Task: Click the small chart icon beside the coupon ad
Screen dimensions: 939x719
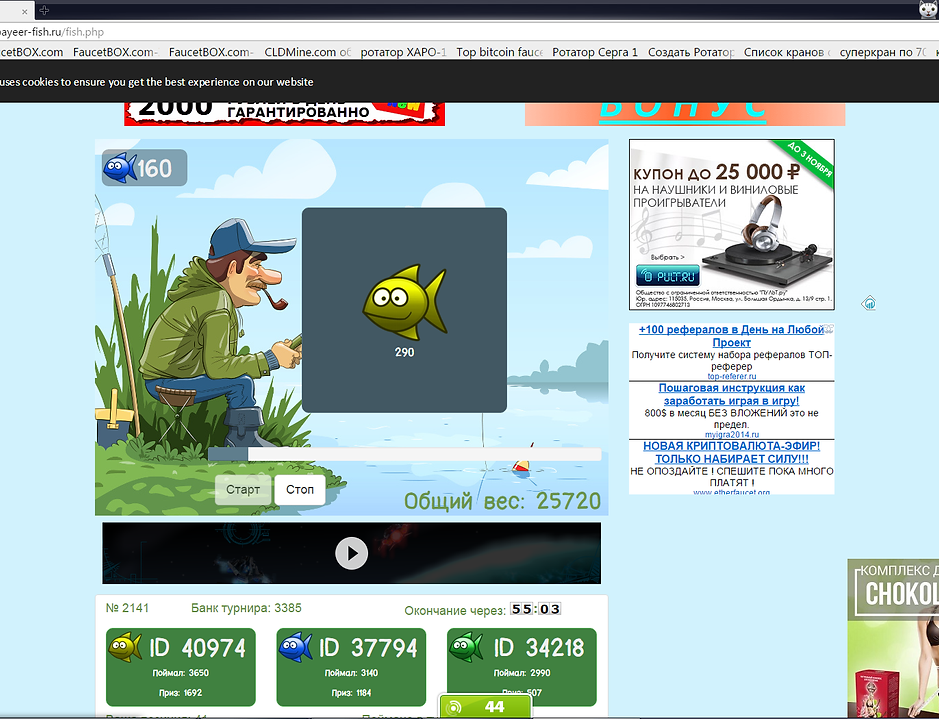Action: coord(868,304)
